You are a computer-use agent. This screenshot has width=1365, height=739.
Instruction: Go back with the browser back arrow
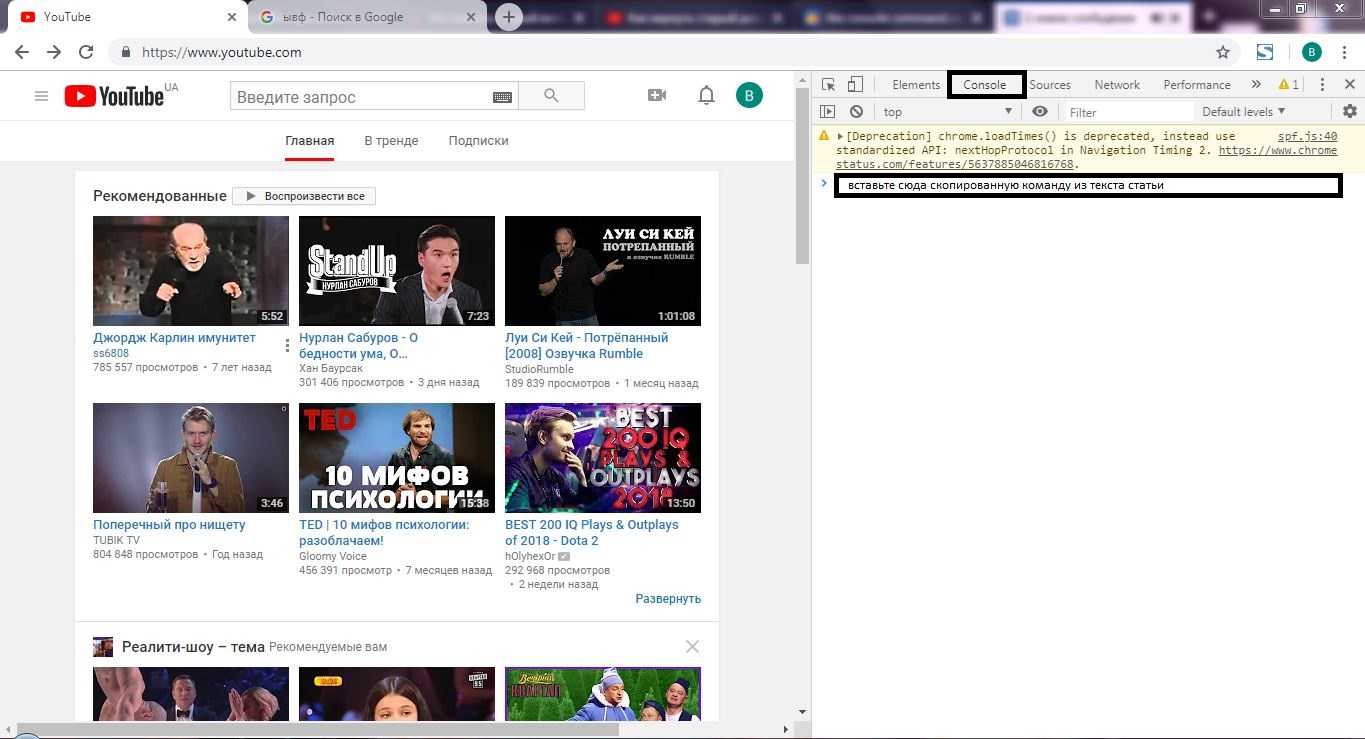click(x=22, y=52)
